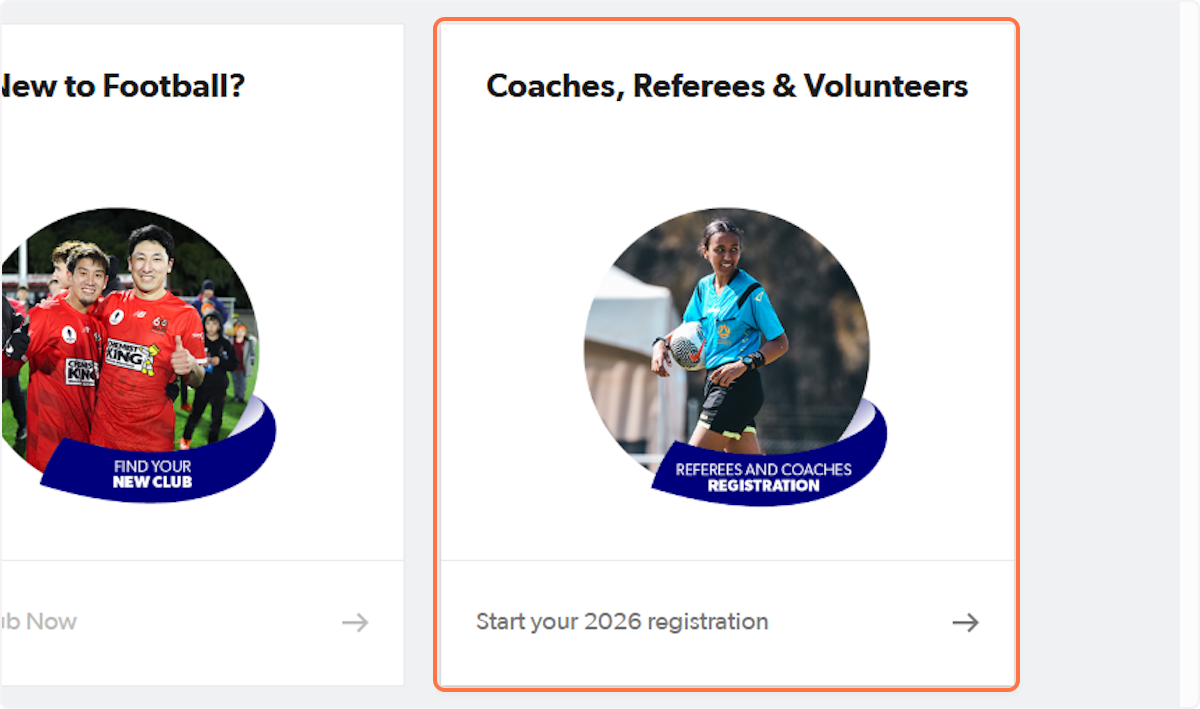This screenshot has height=709, width=1200.
Task: Click the white background area above the referee photo
Action: (726, 150)
